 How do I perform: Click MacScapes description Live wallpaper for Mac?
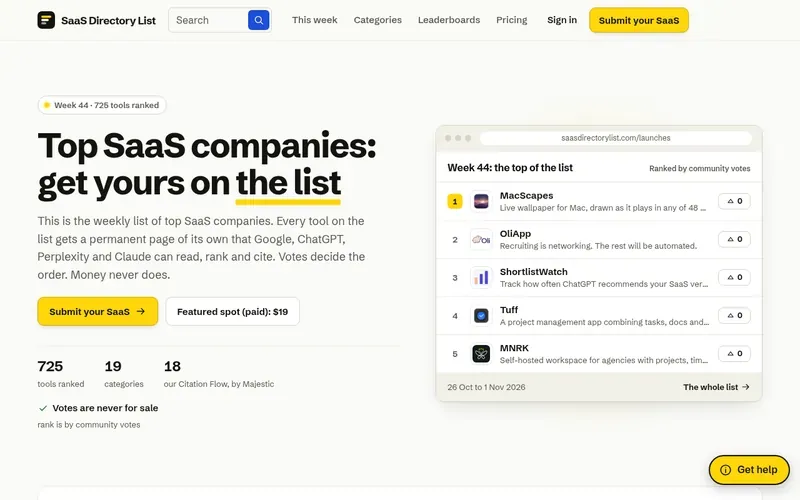(603, 208)
